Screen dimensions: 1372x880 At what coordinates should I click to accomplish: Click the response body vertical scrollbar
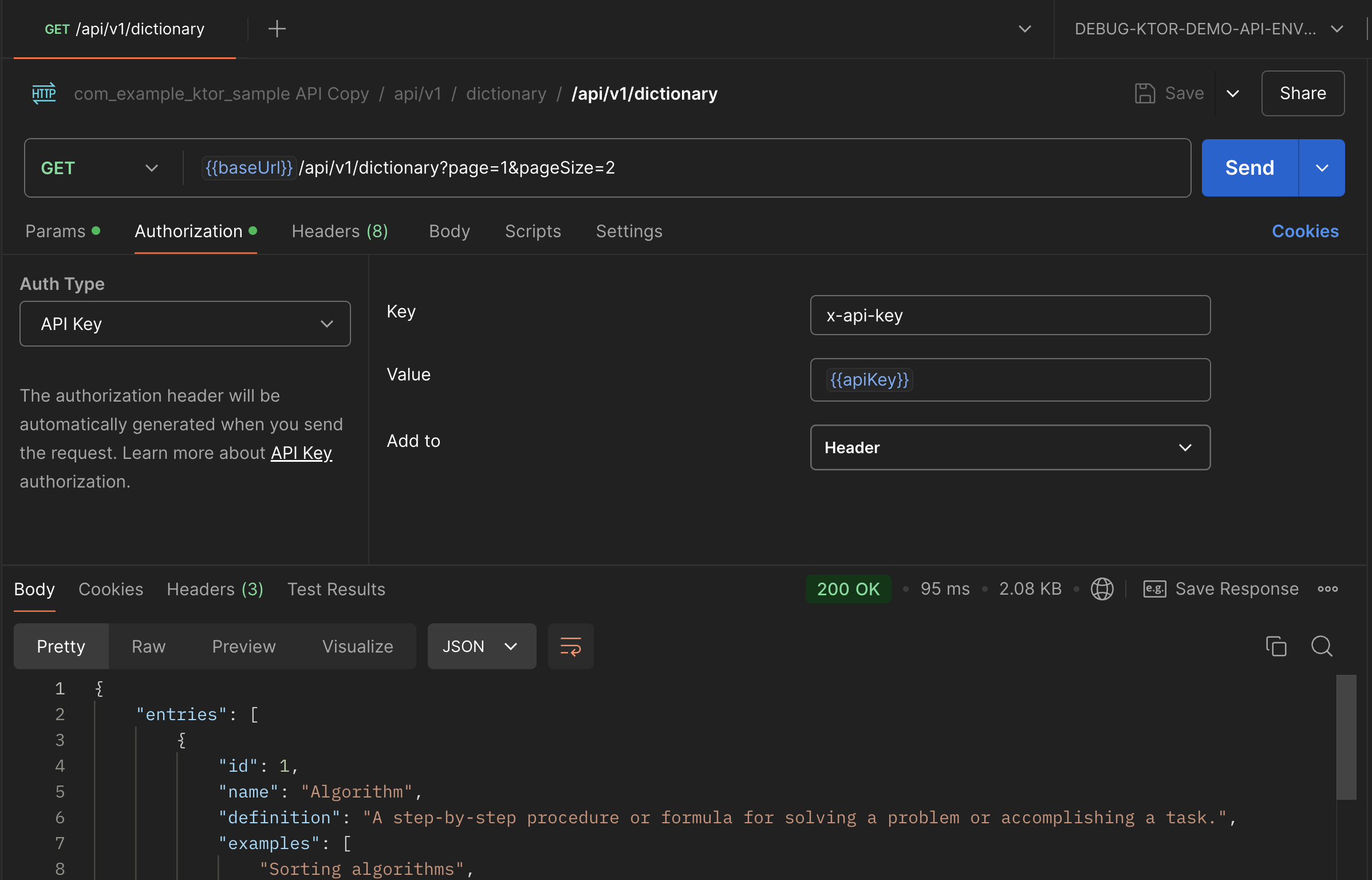pyautogui.click(x=1346, y=738)
